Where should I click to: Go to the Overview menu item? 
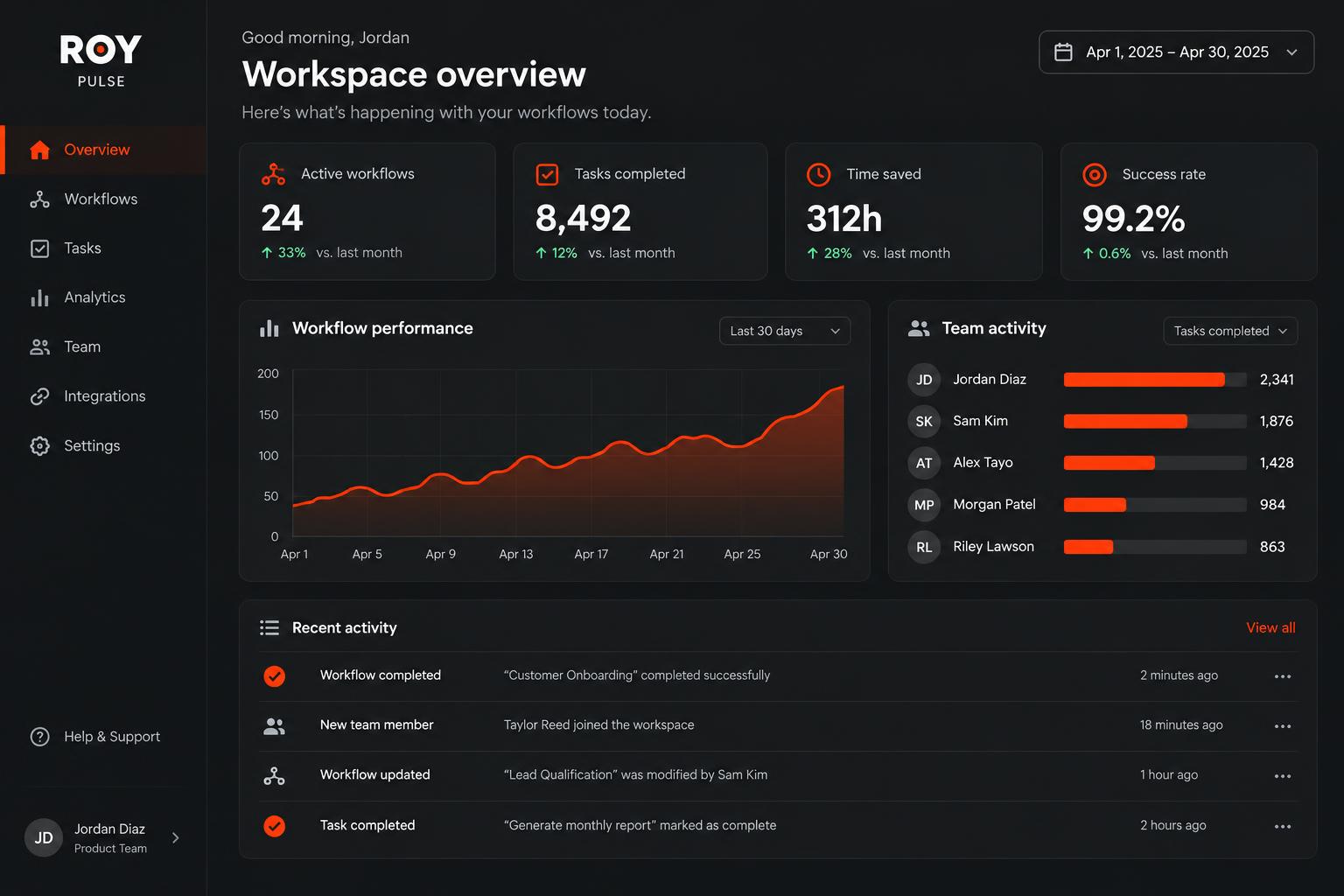(103, 150)
